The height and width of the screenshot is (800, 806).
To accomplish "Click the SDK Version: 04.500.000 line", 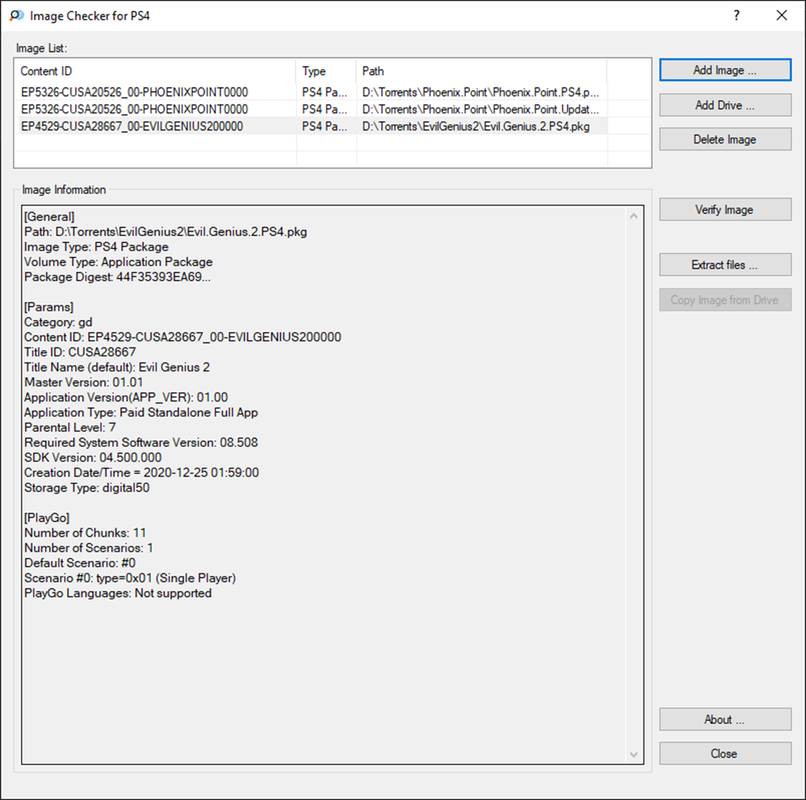I will [x=93, y=458].
